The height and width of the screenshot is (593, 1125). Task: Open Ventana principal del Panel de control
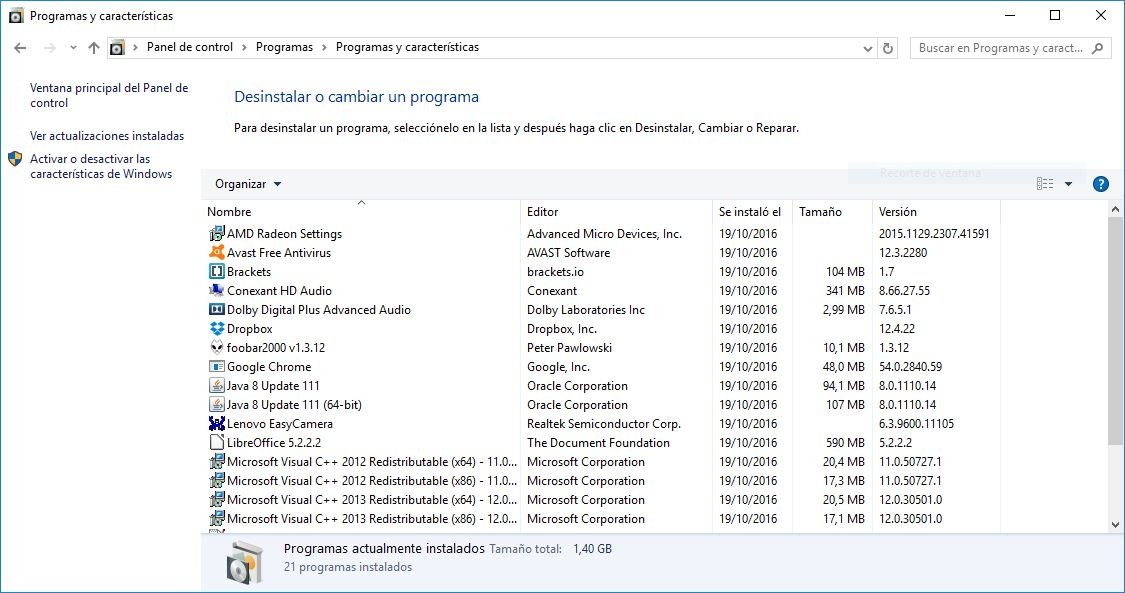tap(109, 95)
